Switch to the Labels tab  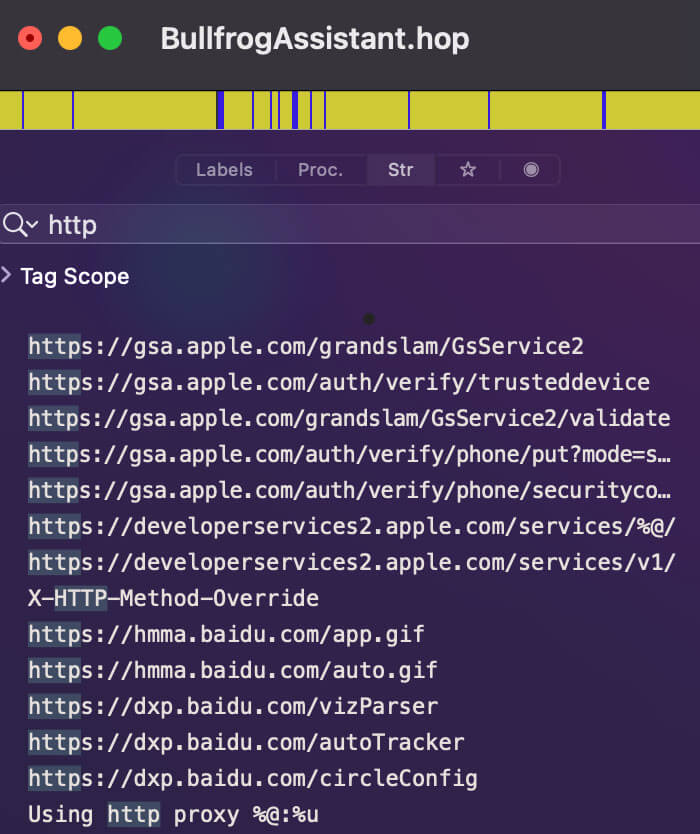224,170
